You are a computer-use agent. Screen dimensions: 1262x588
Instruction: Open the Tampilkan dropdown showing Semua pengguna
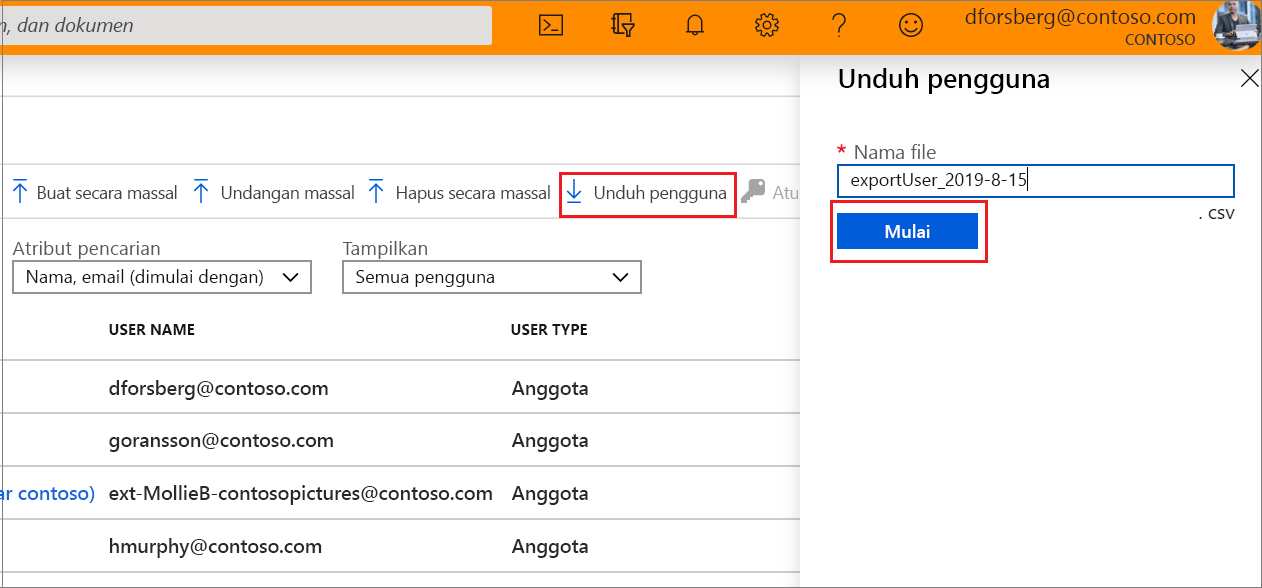tap(491, 277)
